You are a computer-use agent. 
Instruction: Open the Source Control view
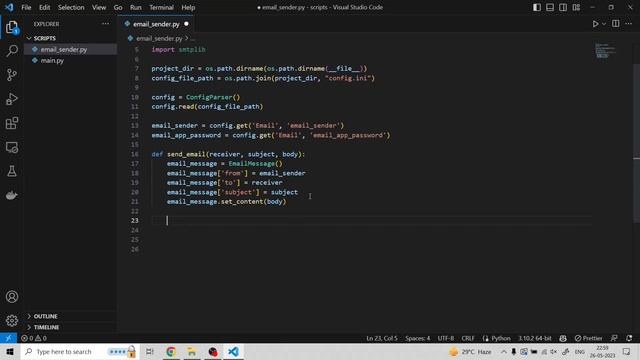click(x=12, y=75)
